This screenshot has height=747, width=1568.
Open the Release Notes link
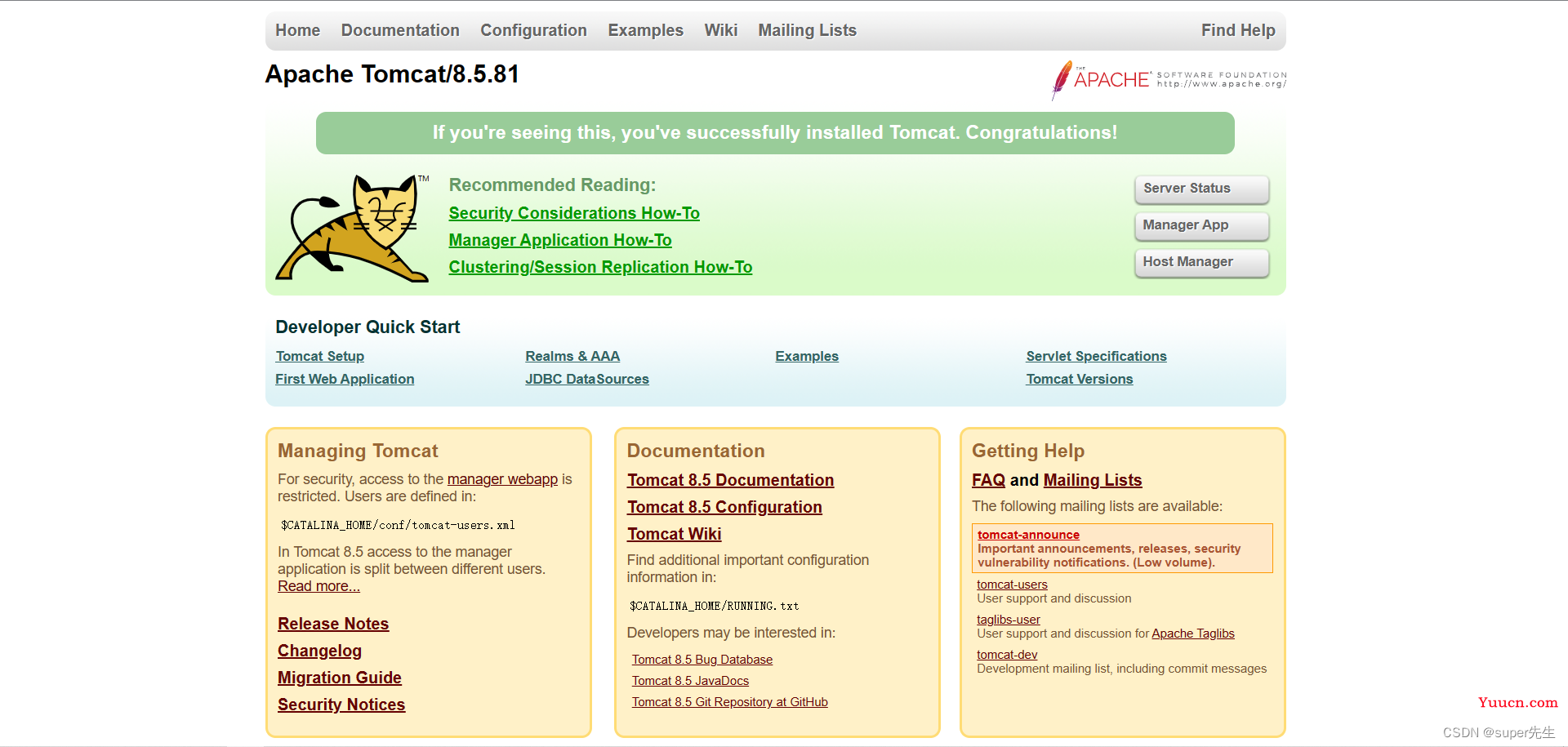[x=333, y=624]
